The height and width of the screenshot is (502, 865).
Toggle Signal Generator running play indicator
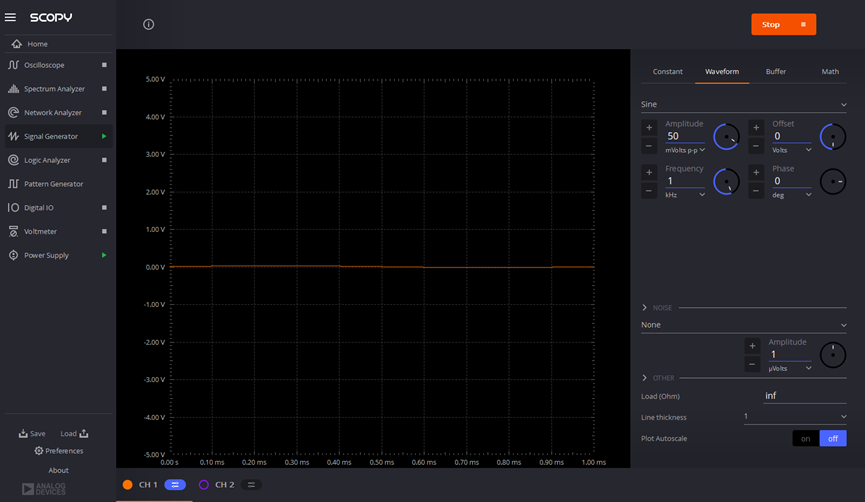pos(104,136)
